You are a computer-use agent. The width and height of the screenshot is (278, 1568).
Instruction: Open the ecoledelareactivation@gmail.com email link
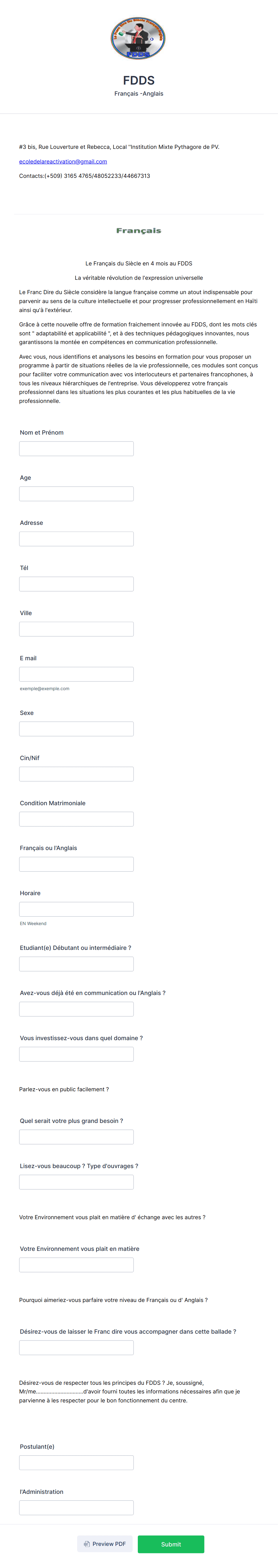(x=63, y=161)
